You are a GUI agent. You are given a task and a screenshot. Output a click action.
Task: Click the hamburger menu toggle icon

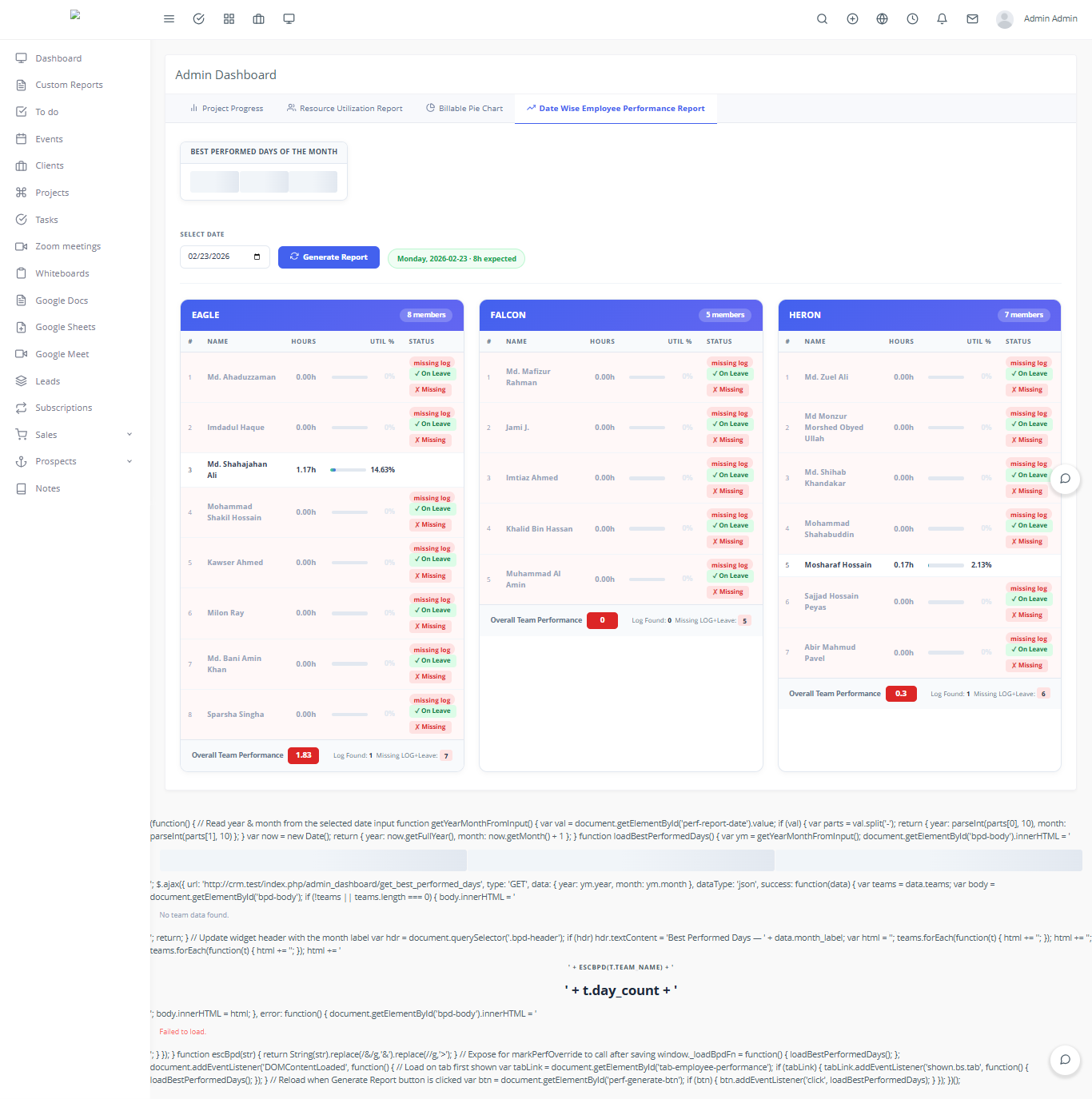click(169, 19)
